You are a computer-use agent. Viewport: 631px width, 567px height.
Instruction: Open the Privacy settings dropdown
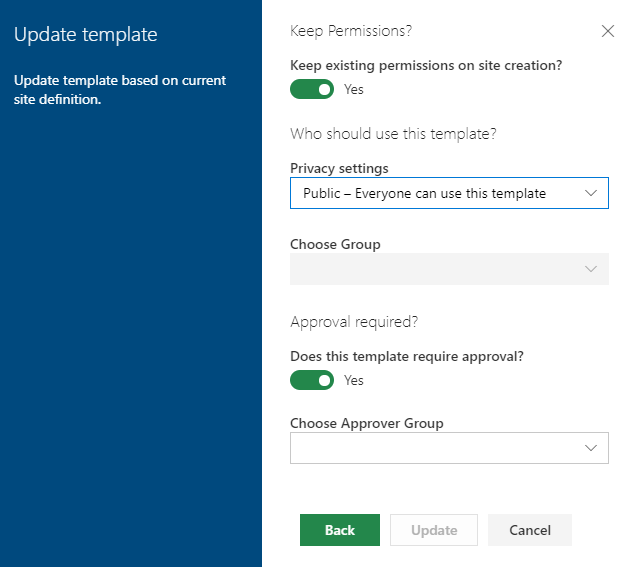449,193
